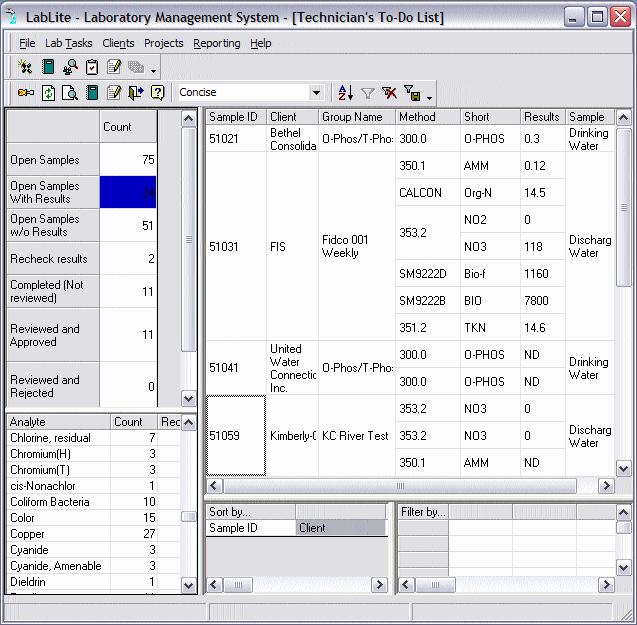637x625 pixels.
Task: Click the new sample sparkle tools icon
Action: (x=25, y=67)
